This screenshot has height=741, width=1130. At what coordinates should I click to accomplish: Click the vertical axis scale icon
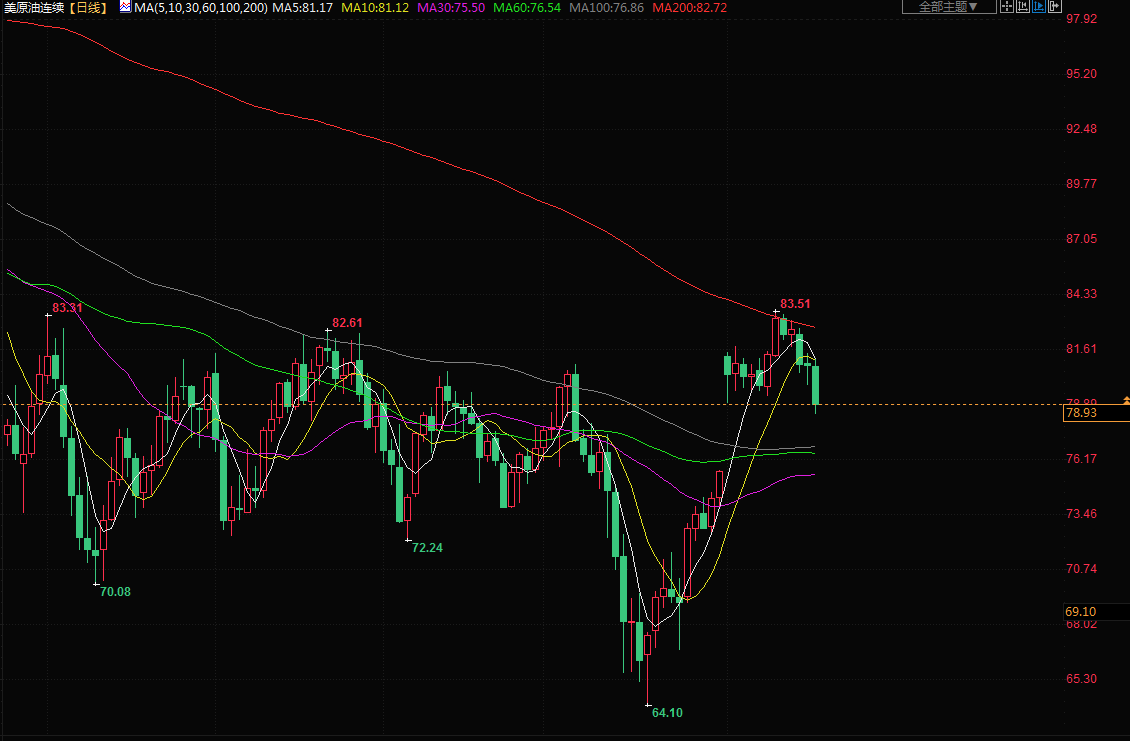point(1023,7)
